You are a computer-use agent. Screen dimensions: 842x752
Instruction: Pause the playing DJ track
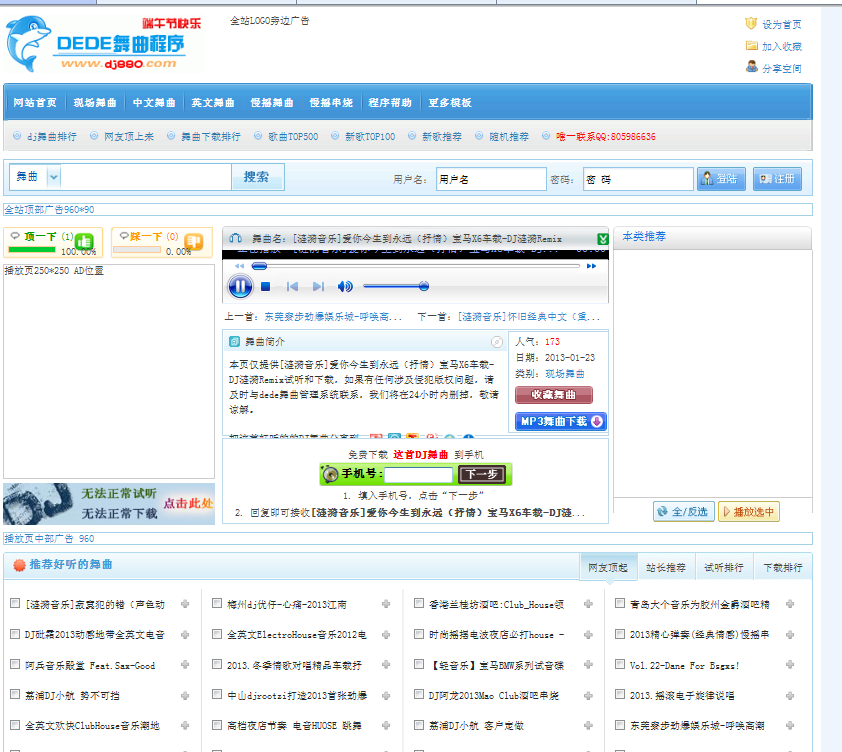tap(240, 287)
